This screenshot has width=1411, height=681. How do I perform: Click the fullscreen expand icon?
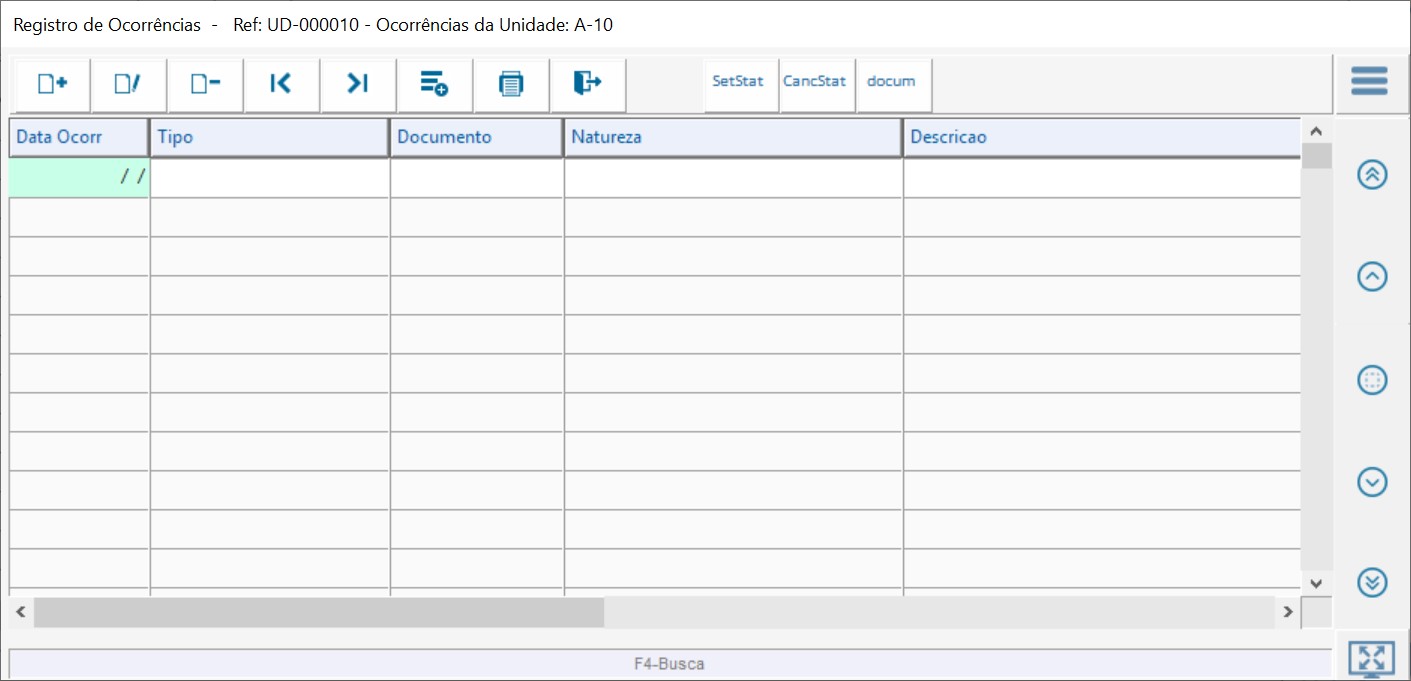tap(1371, 658)
